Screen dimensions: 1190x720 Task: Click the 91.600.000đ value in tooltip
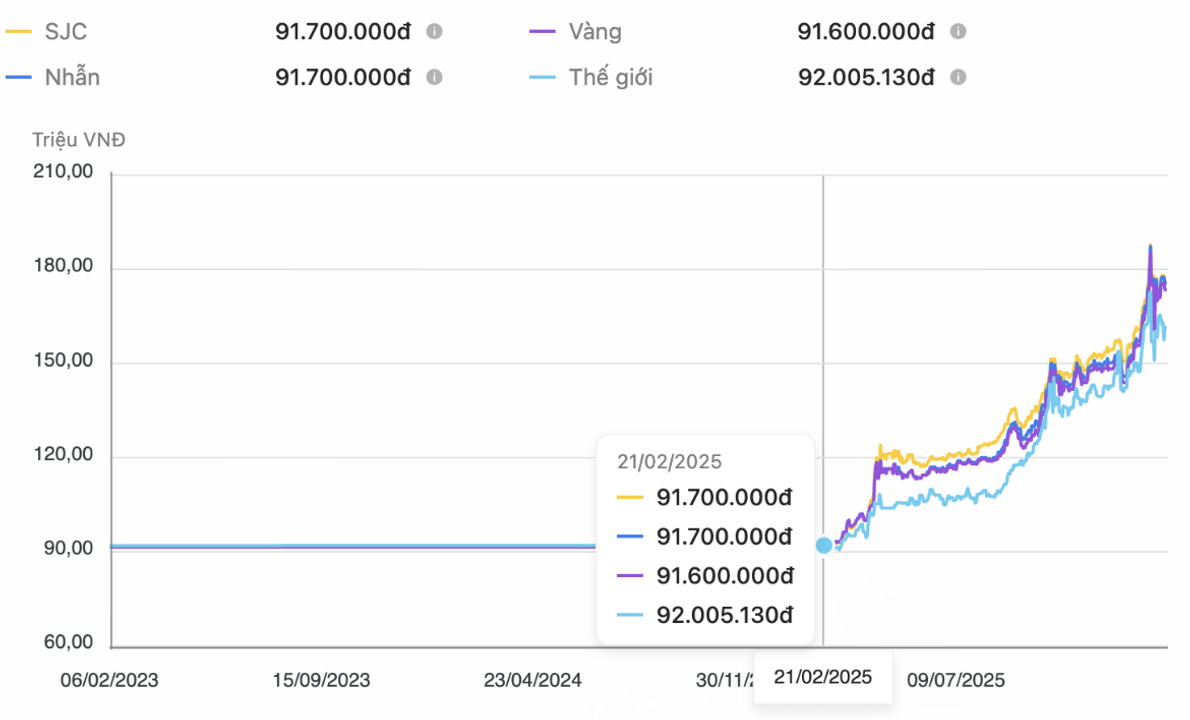[725, 576]
